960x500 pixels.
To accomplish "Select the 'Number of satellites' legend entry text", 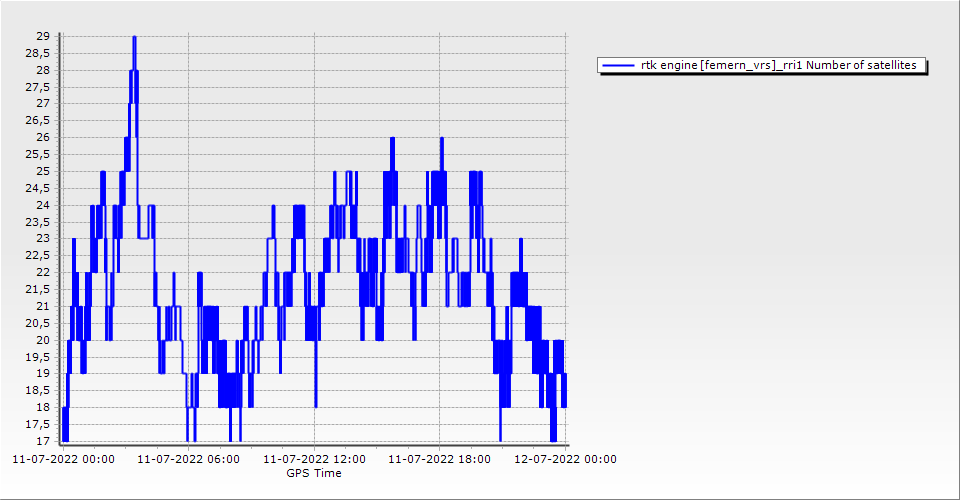I will pos(778,66).
